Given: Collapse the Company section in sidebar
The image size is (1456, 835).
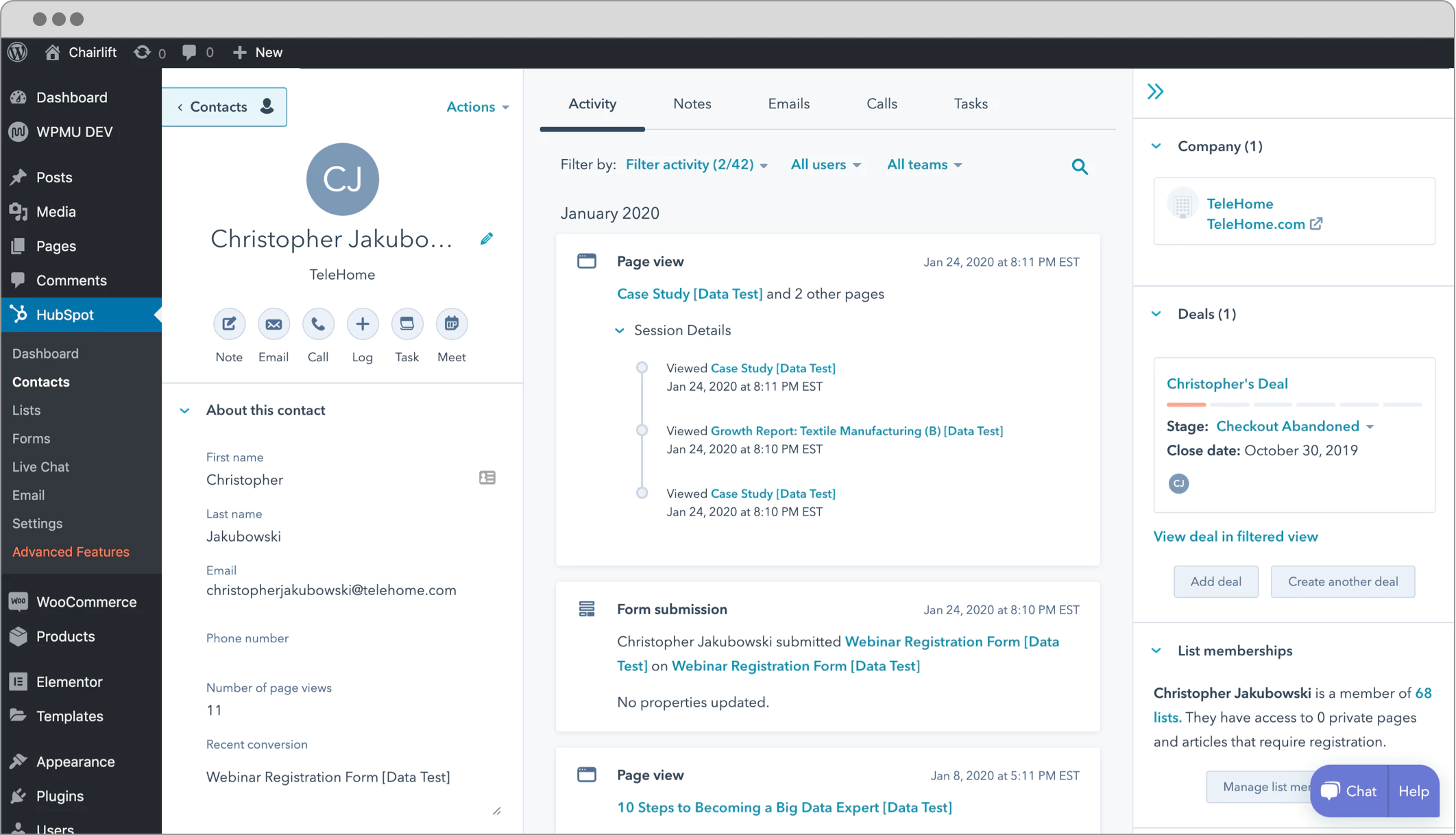Looking at the screenshot, I should pos(1158,146).
